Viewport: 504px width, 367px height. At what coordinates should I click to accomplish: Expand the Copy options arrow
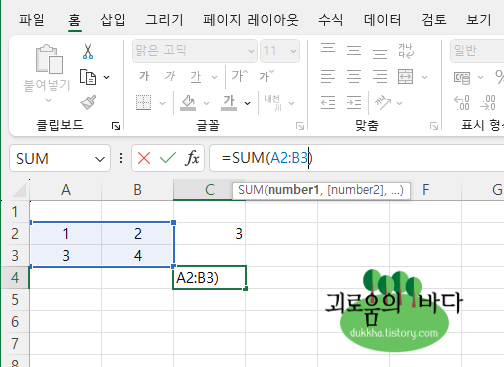(106, 77)
